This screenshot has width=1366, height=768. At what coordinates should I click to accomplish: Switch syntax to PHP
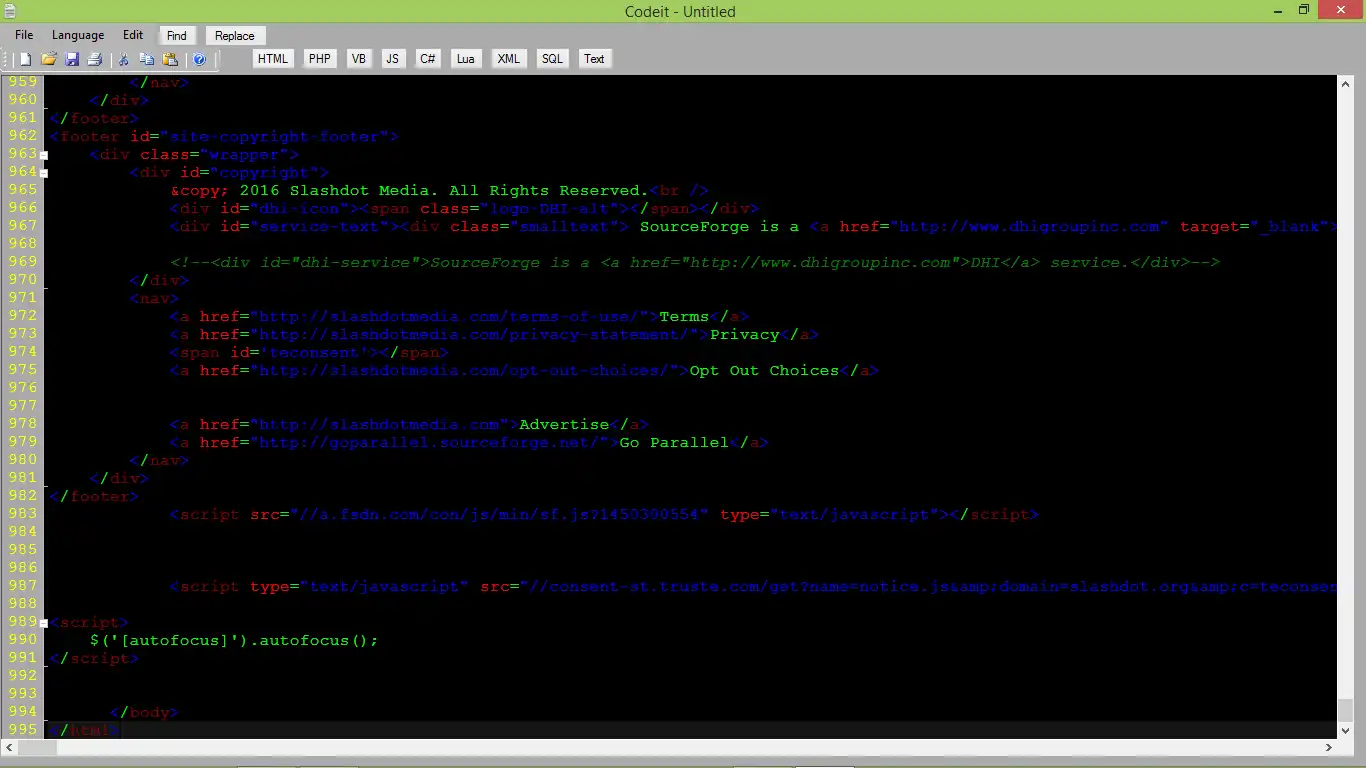(x=320, y=59)
